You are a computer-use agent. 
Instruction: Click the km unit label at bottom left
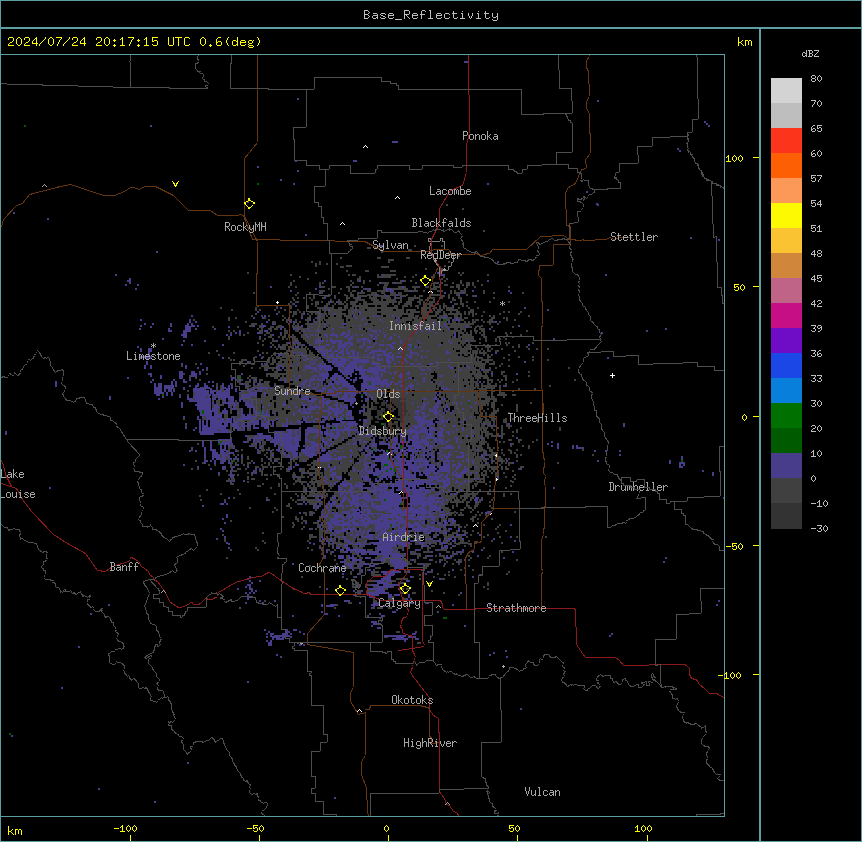tap(15, 830)
